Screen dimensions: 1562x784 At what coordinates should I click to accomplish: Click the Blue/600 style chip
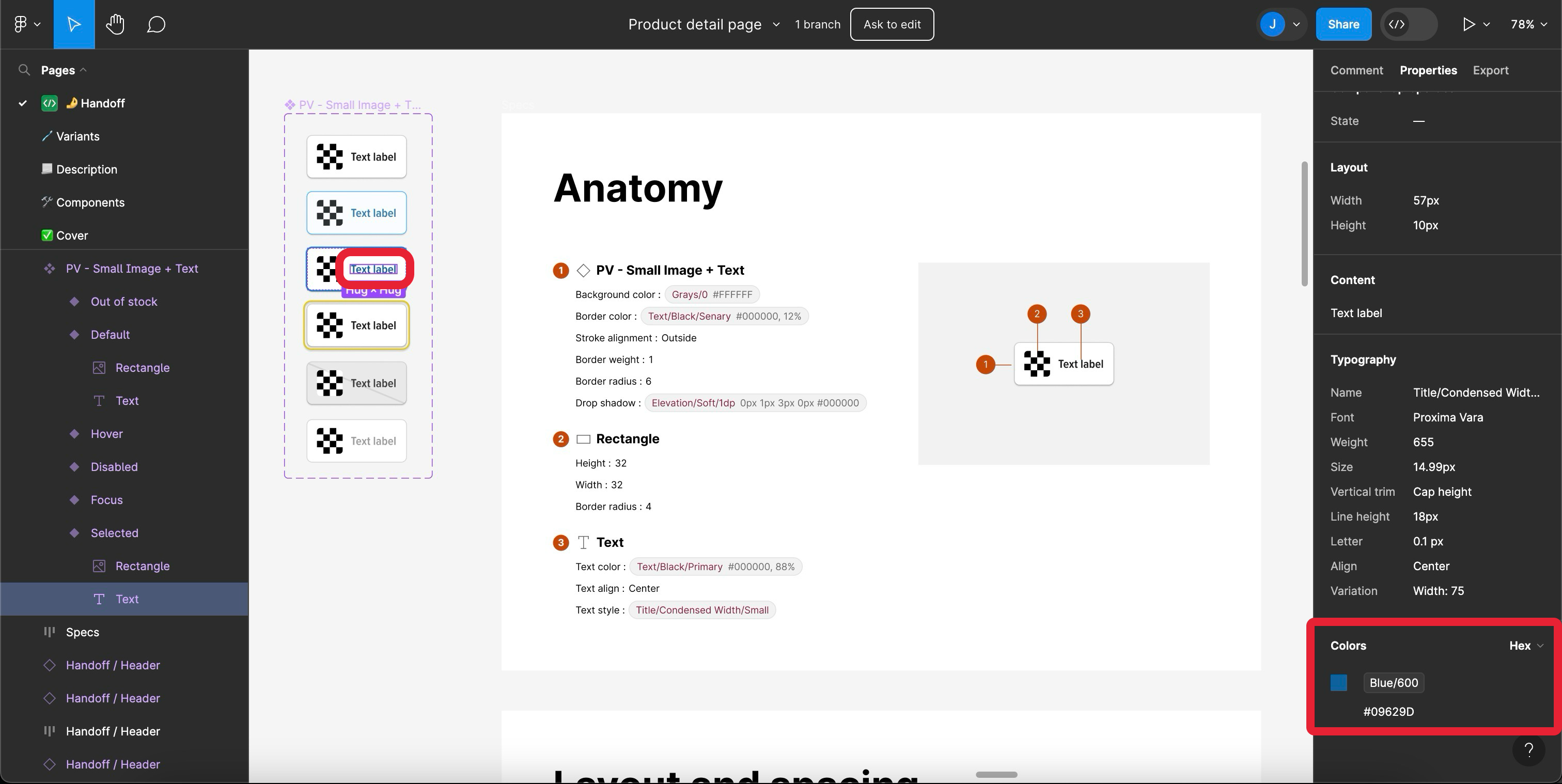(1394, 683)
